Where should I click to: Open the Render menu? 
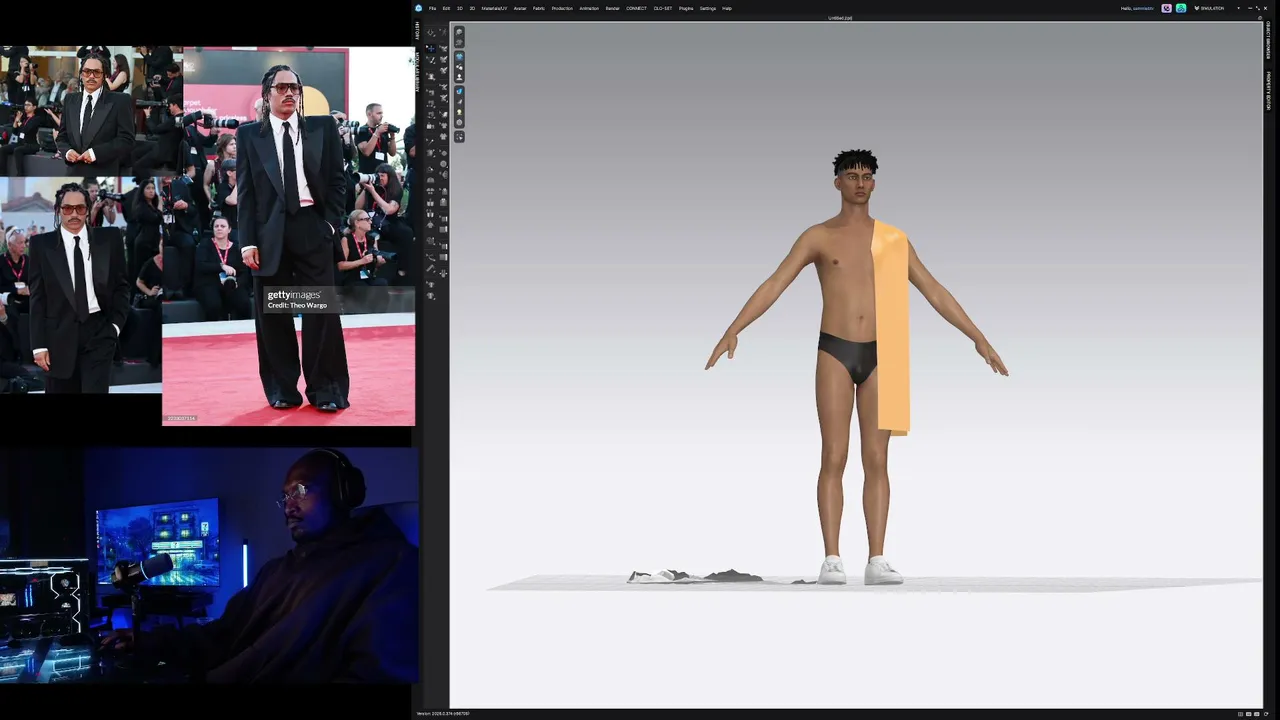point(612,8)
